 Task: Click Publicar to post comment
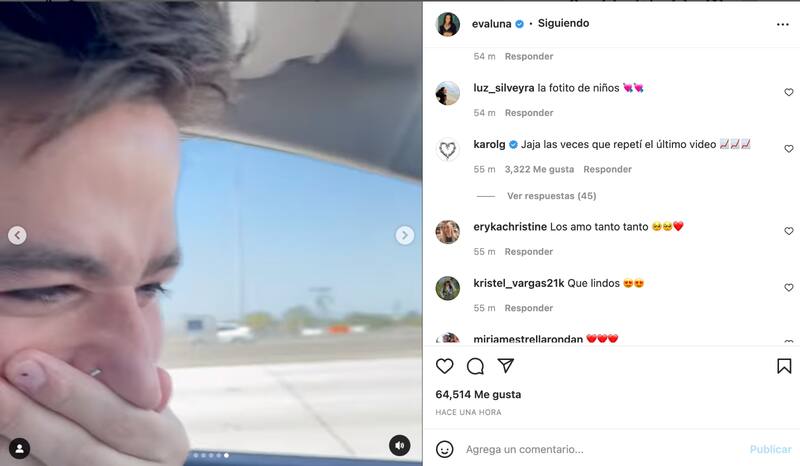pyautogui.click(x=770, y=449)
